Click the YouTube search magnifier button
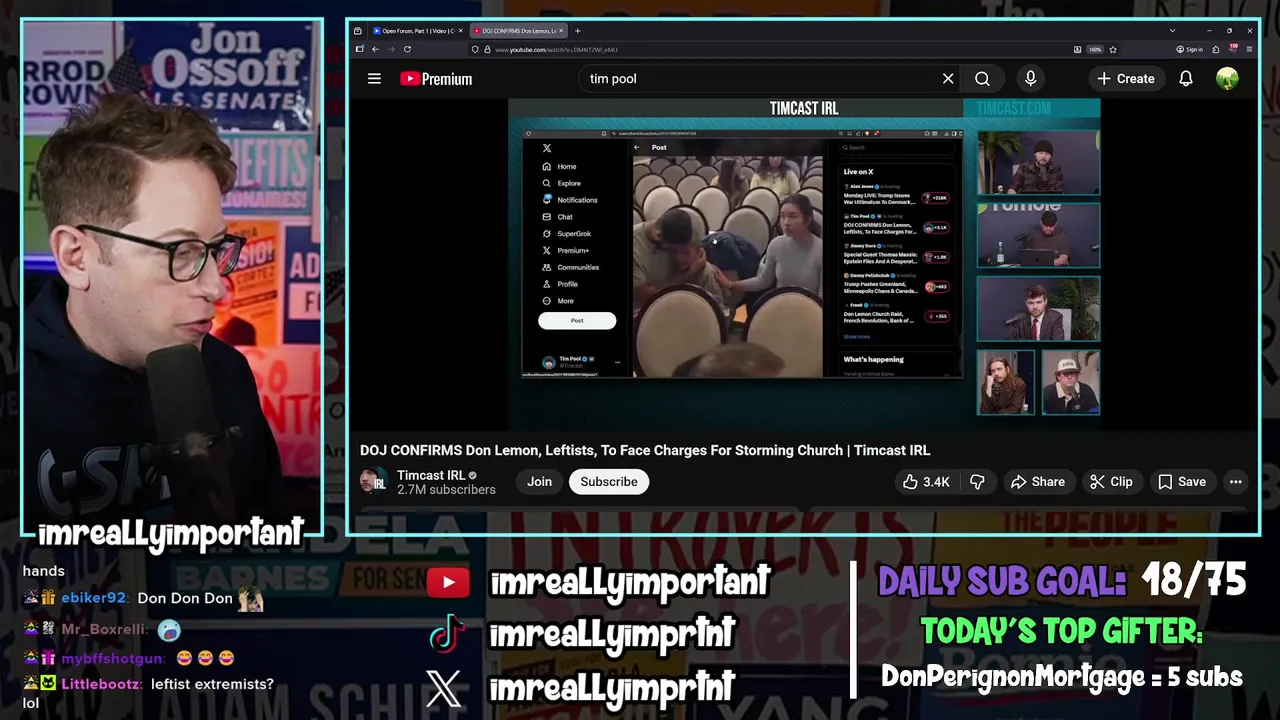Screen dimensions: 1280x720 pyautogui.click(x=982, y=78)
